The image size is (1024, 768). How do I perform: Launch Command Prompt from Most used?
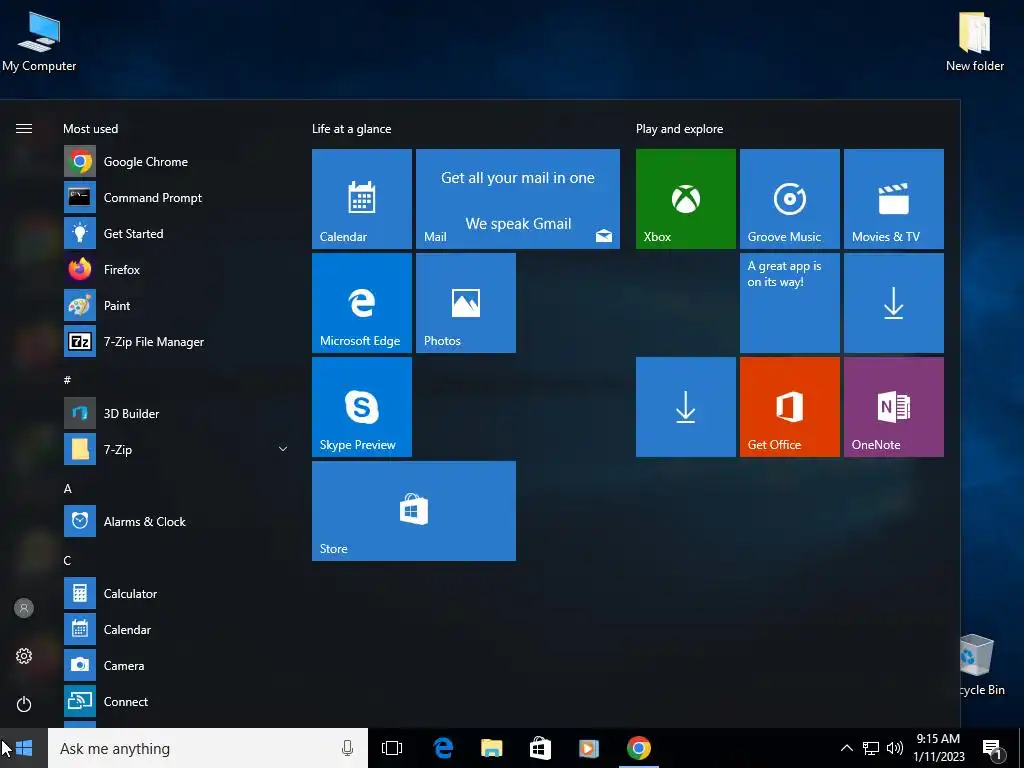tap(175, 197)
